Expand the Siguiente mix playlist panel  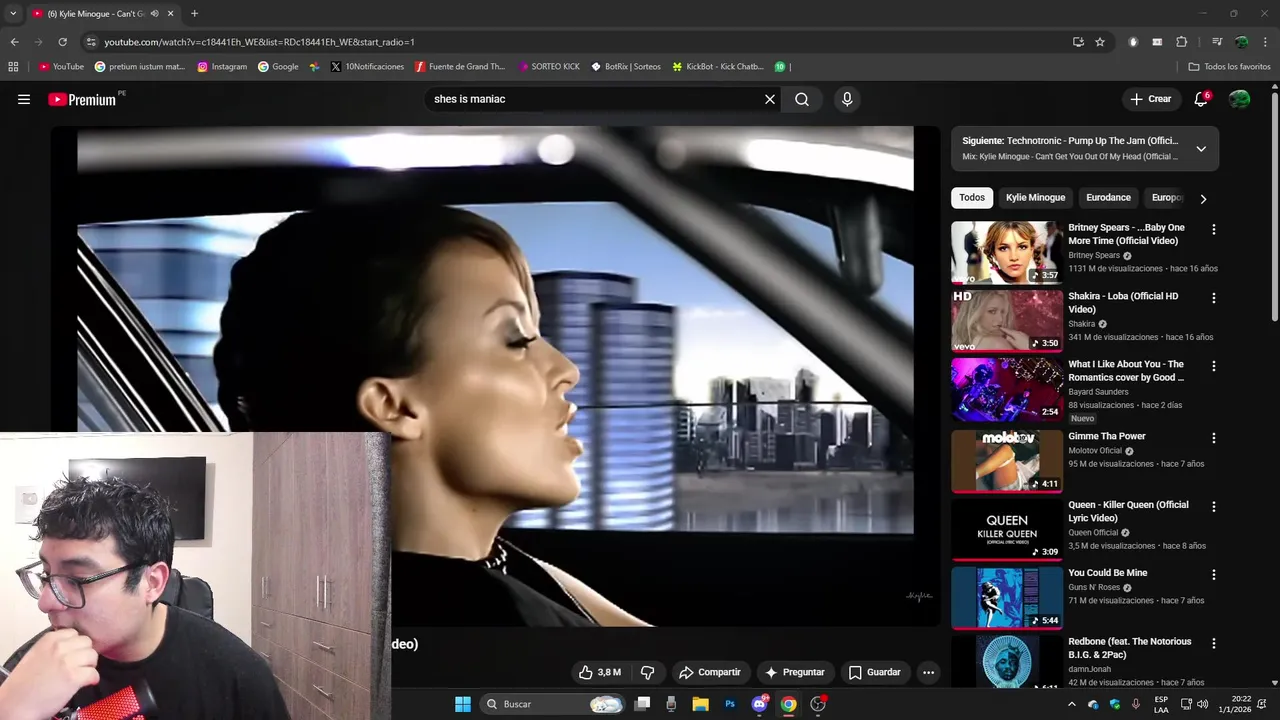pyautogui.click(x=1201, y=149)
